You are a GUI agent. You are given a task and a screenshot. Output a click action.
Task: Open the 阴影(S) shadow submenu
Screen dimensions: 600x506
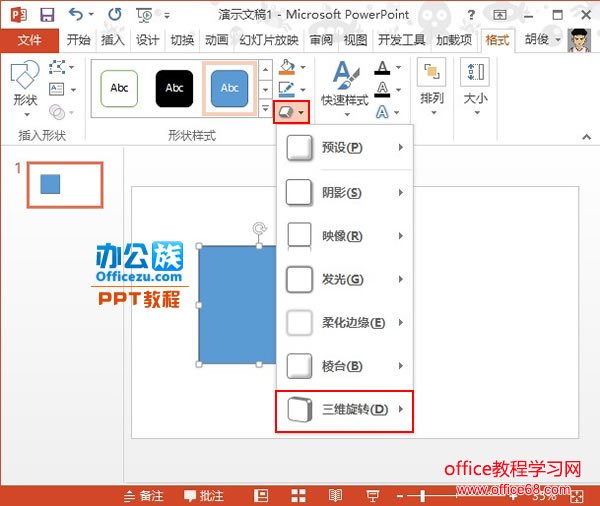click(344, 193)
